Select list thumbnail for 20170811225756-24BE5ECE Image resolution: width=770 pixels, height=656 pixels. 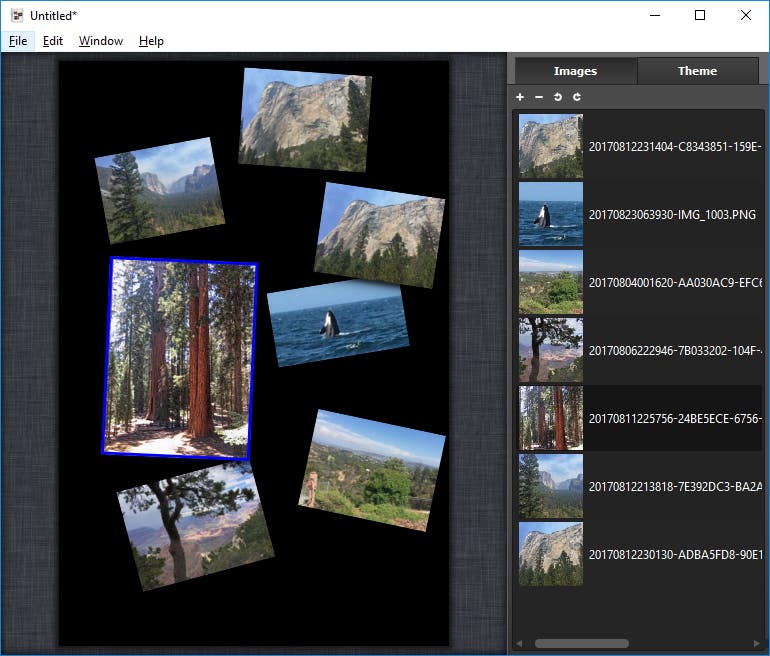click(x=551, y=418)
